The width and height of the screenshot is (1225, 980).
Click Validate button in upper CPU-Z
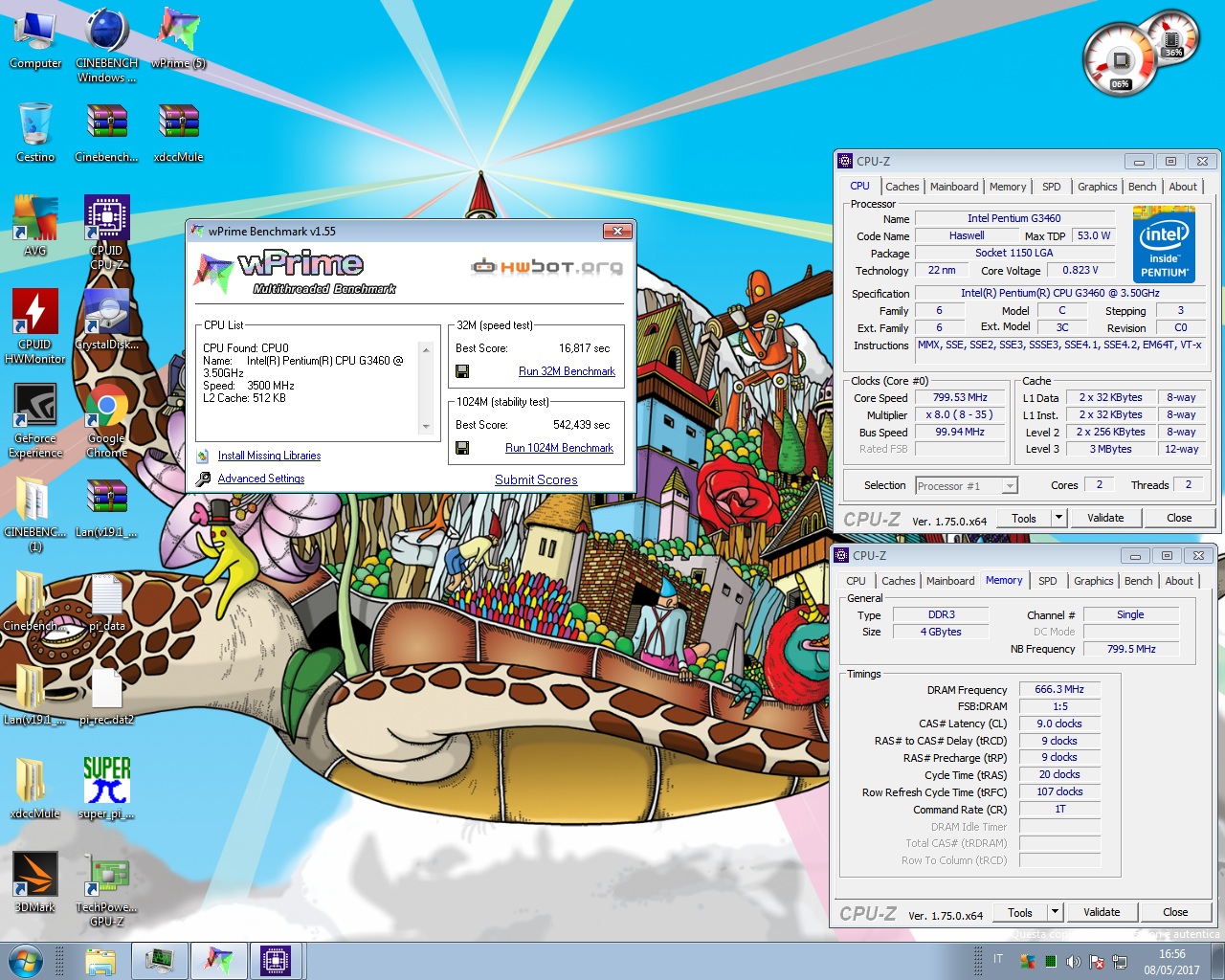1105,518
